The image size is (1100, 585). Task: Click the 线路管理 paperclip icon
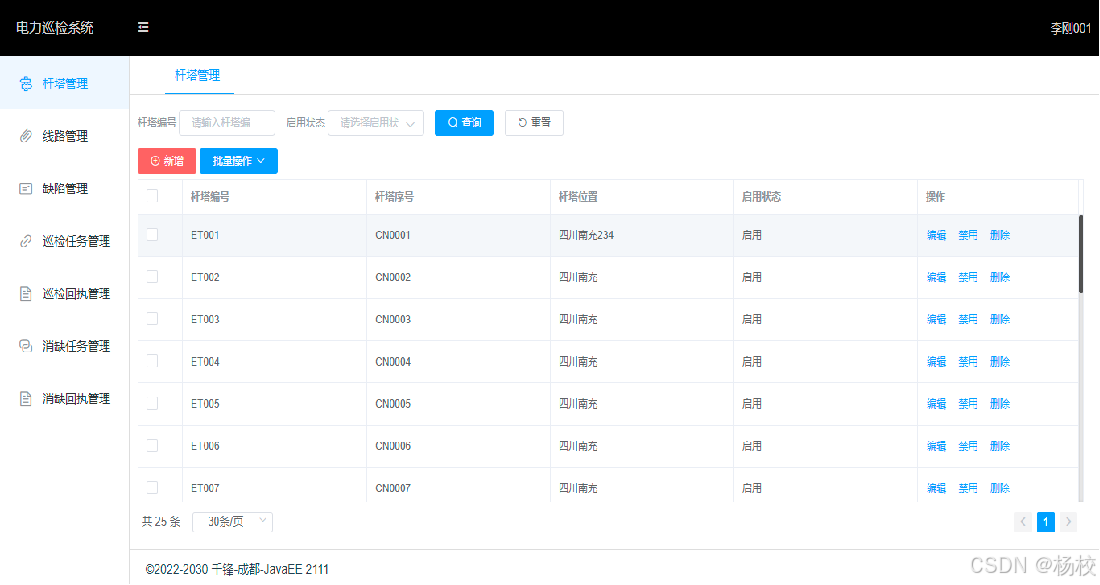[26, 136]
